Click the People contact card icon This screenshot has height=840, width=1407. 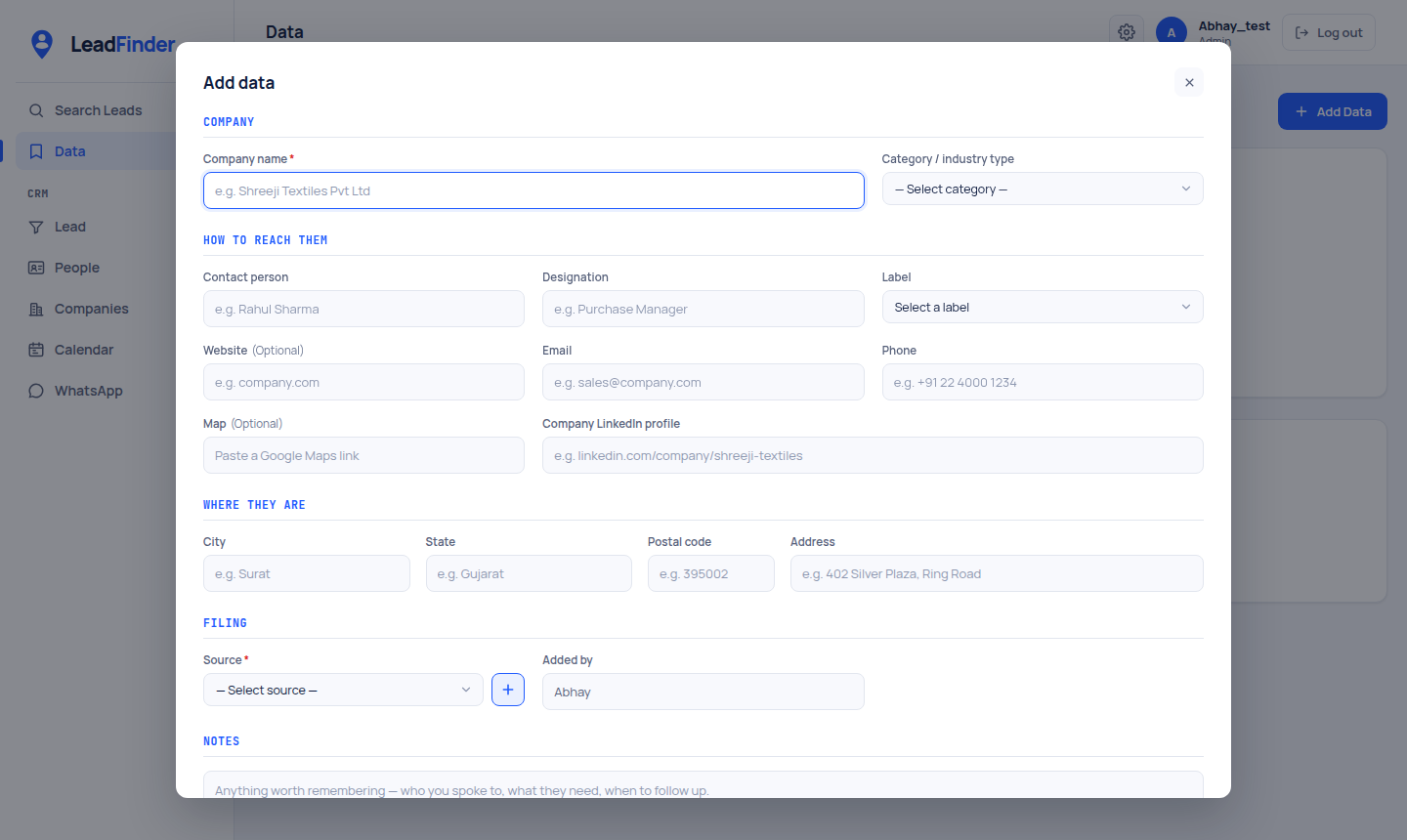click(36, 268)
